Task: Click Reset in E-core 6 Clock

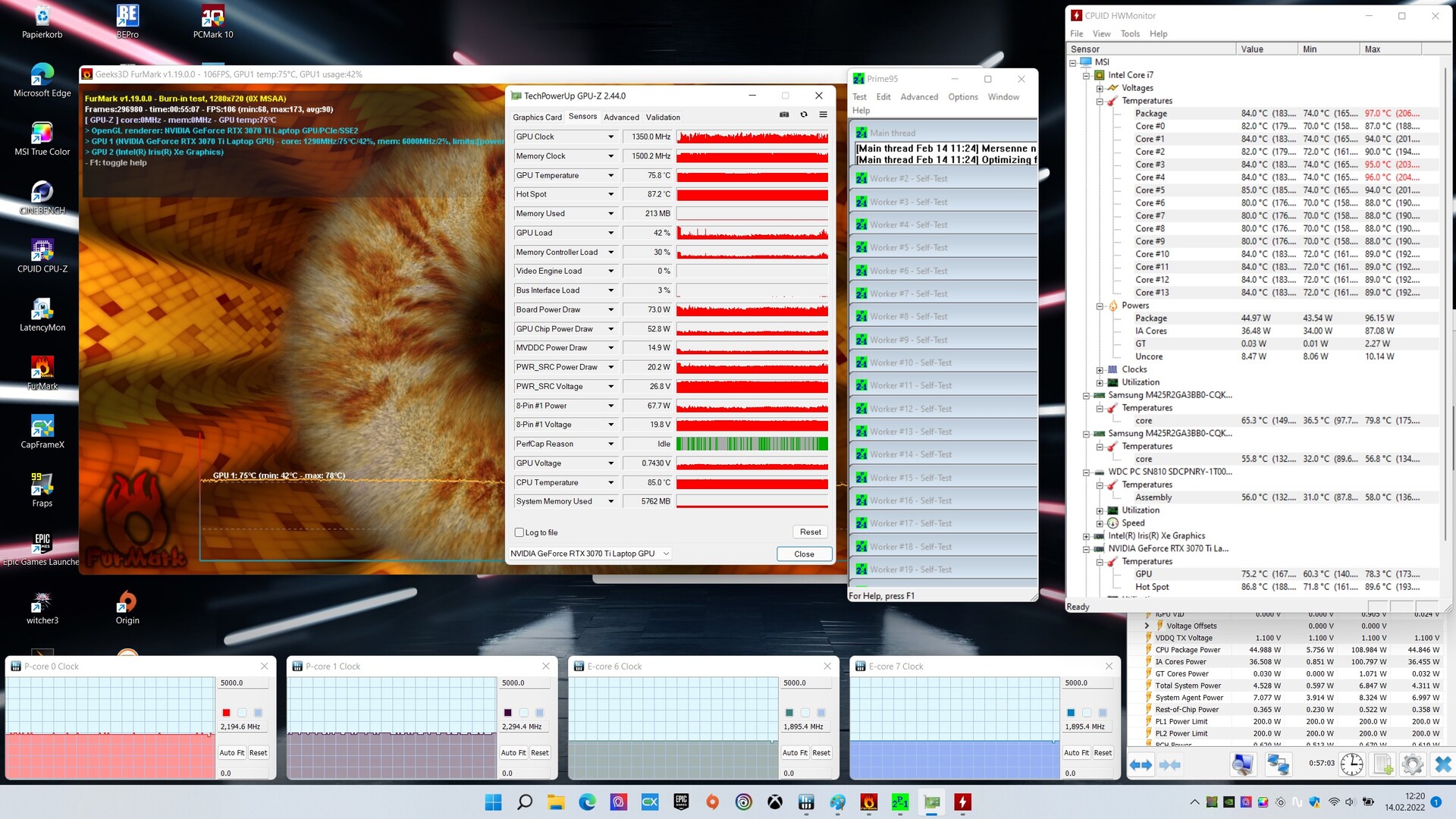Action: 821,753
